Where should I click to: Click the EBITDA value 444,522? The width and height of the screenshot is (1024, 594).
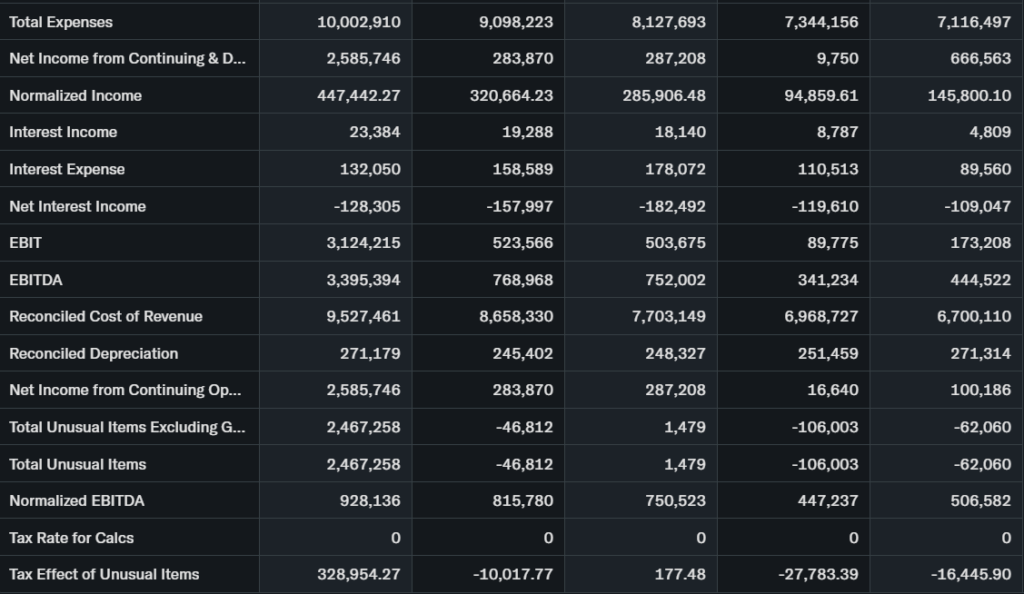pyautogui.click(x=981, y=280)
